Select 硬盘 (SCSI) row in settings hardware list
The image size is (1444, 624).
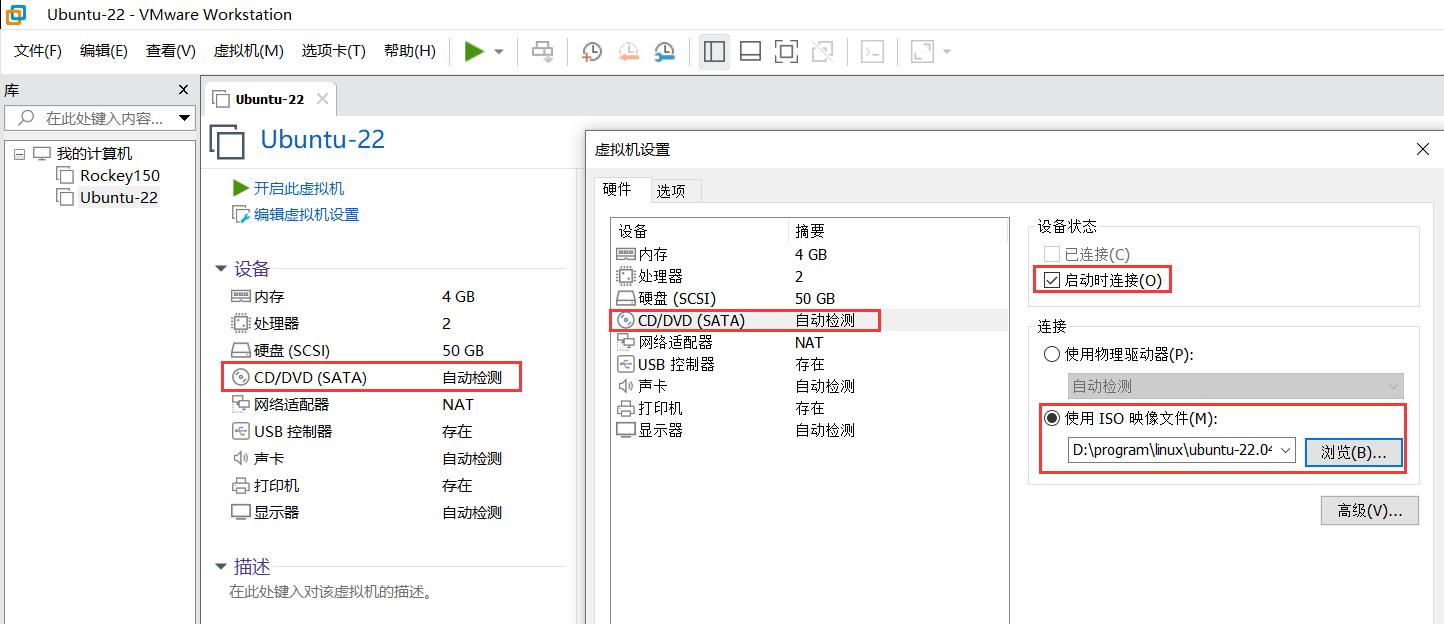(809, 298)
